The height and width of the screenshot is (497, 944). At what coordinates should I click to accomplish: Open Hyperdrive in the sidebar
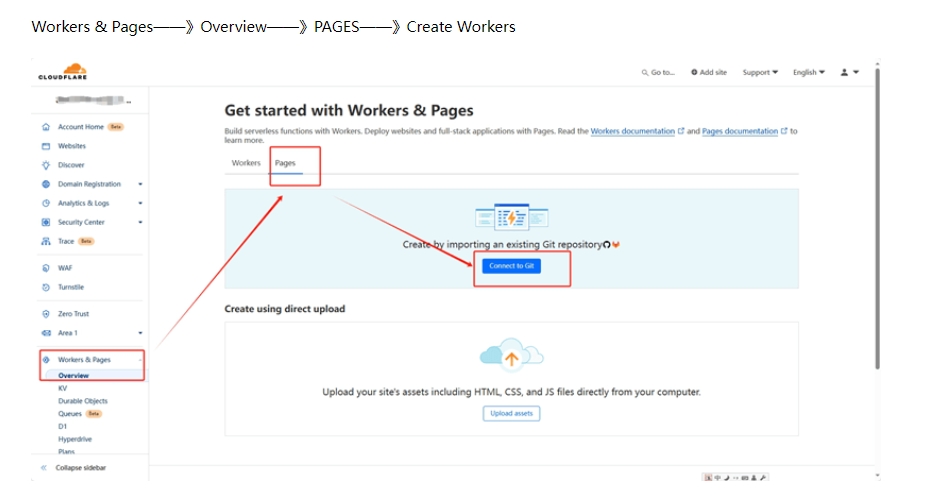click(x=75, y=439)
